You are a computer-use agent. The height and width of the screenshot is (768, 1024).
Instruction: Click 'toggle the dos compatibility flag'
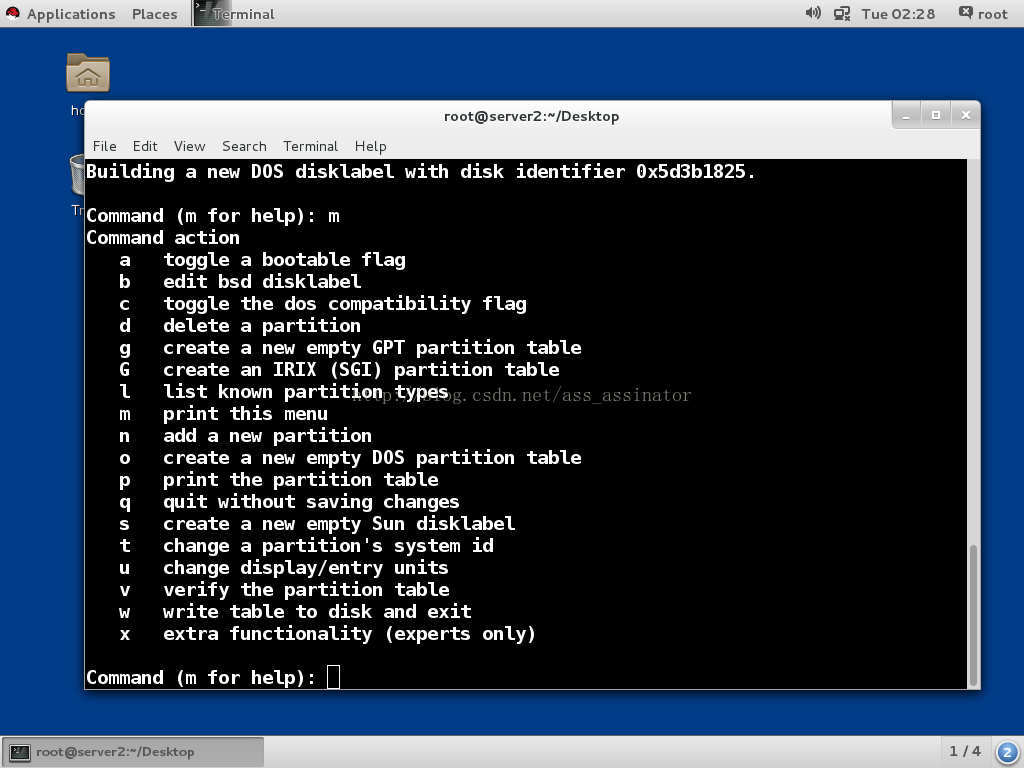(x=345, y=304)
